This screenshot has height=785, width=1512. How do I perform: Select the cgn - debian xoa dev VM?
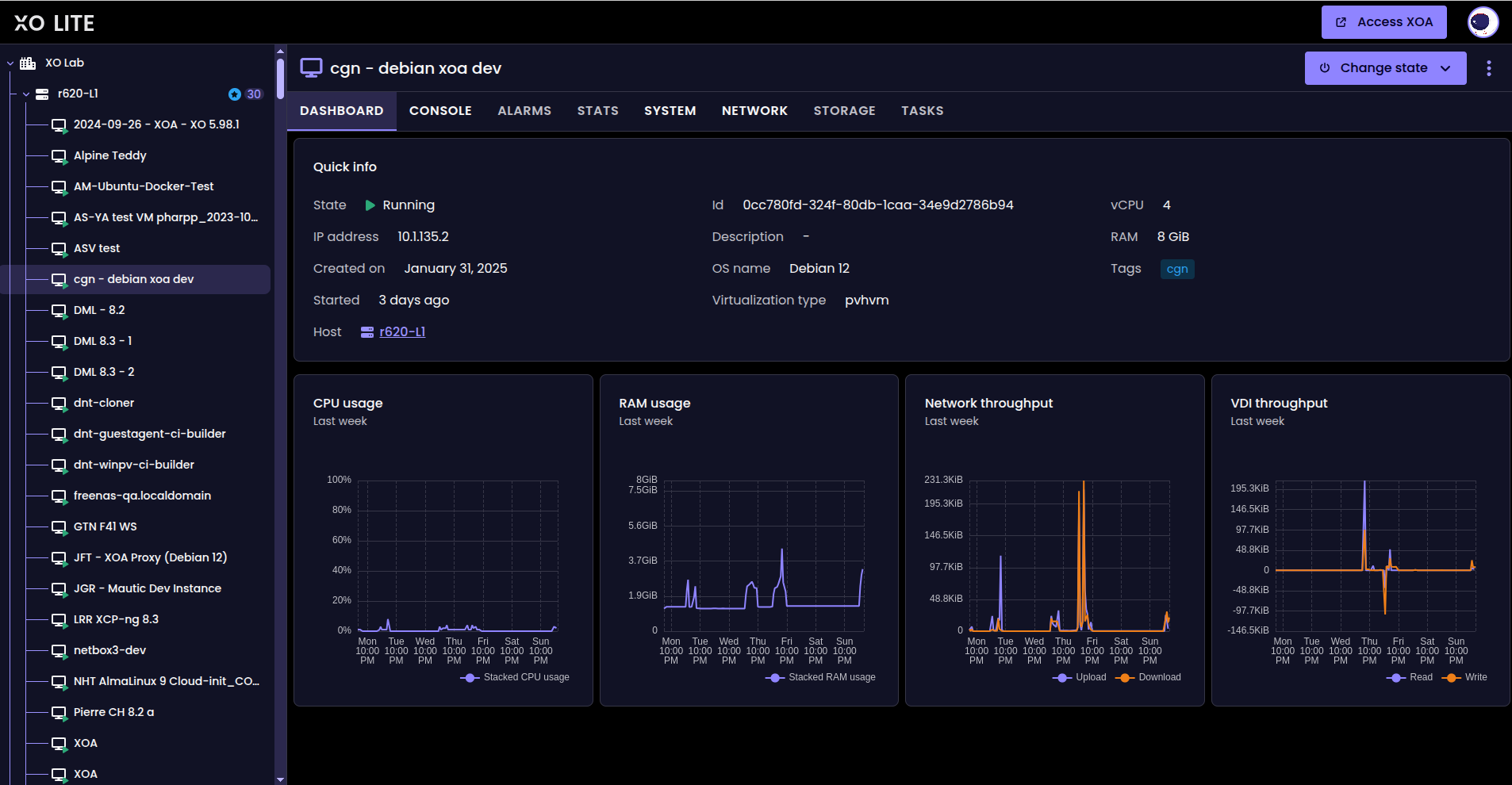tap(135, 279)
